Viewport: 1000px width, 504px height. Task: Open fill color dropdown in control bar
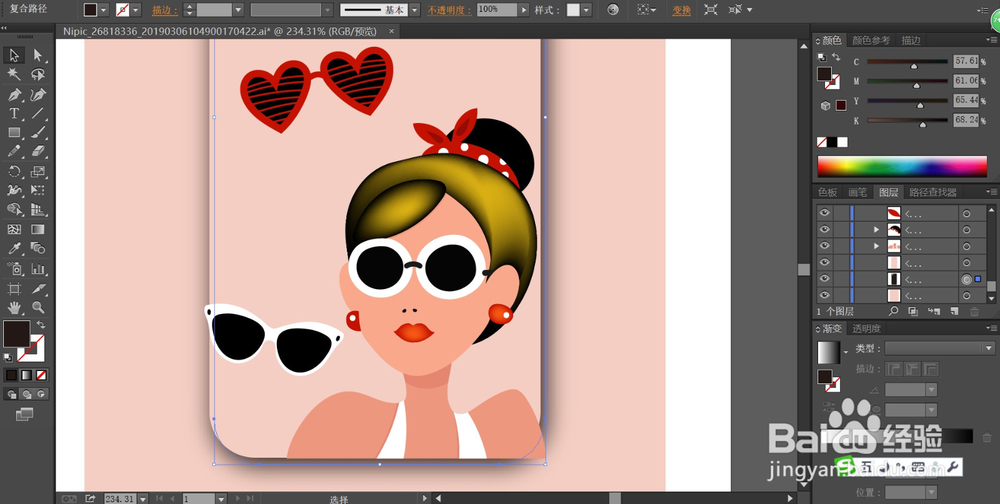104,10
